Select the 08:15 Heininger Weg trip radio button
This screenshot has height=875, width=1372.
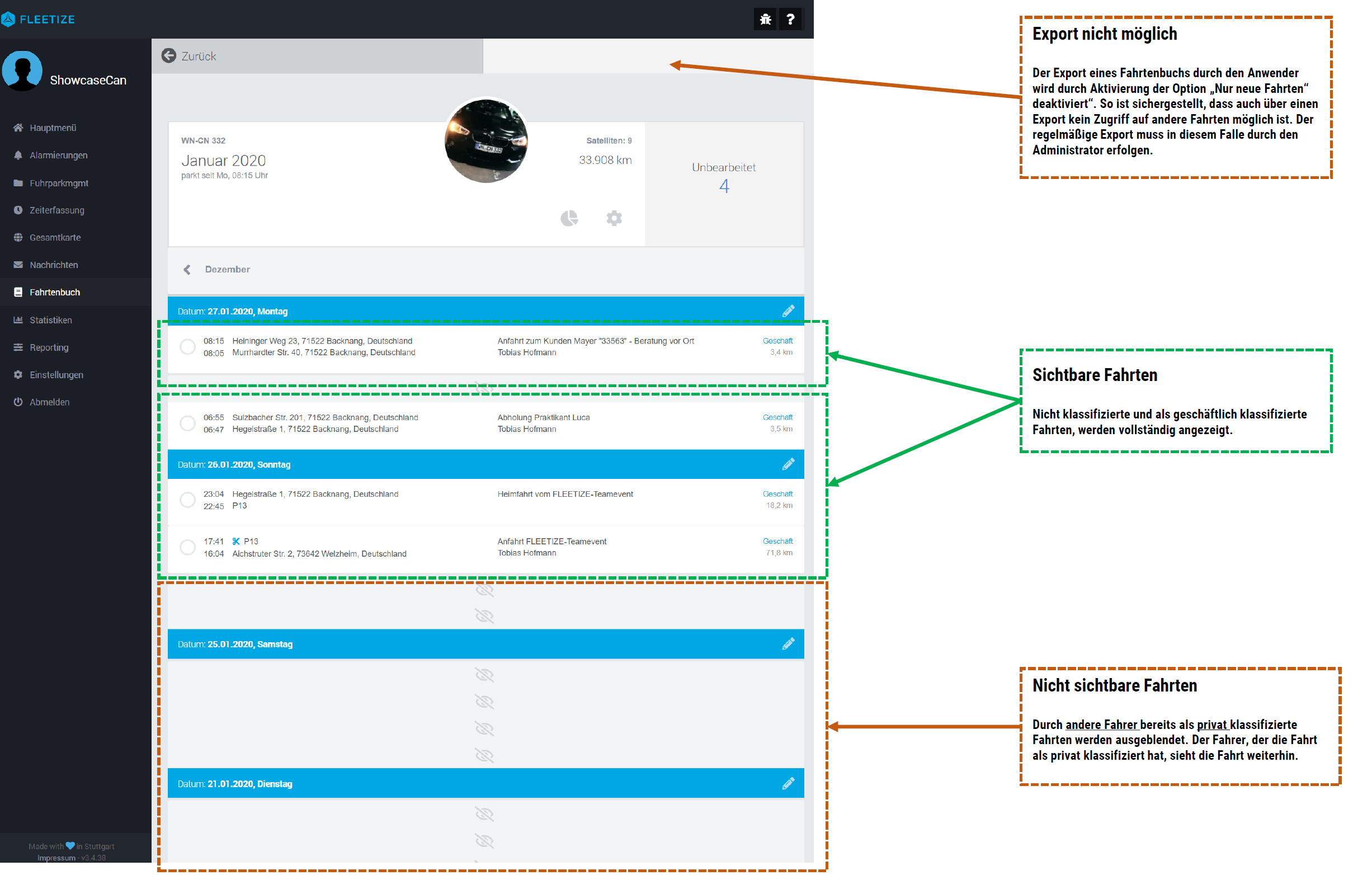coord(187,346)
